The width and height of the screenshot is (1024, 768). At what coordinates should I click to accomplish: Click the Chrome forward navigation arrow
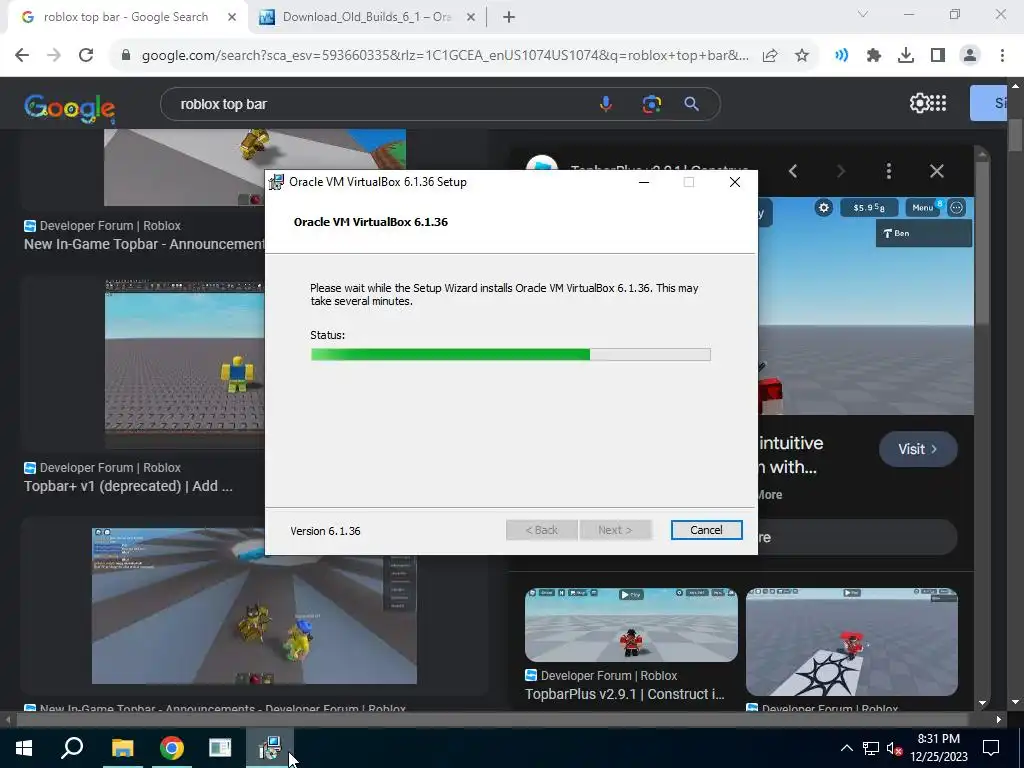click(54, 56)
